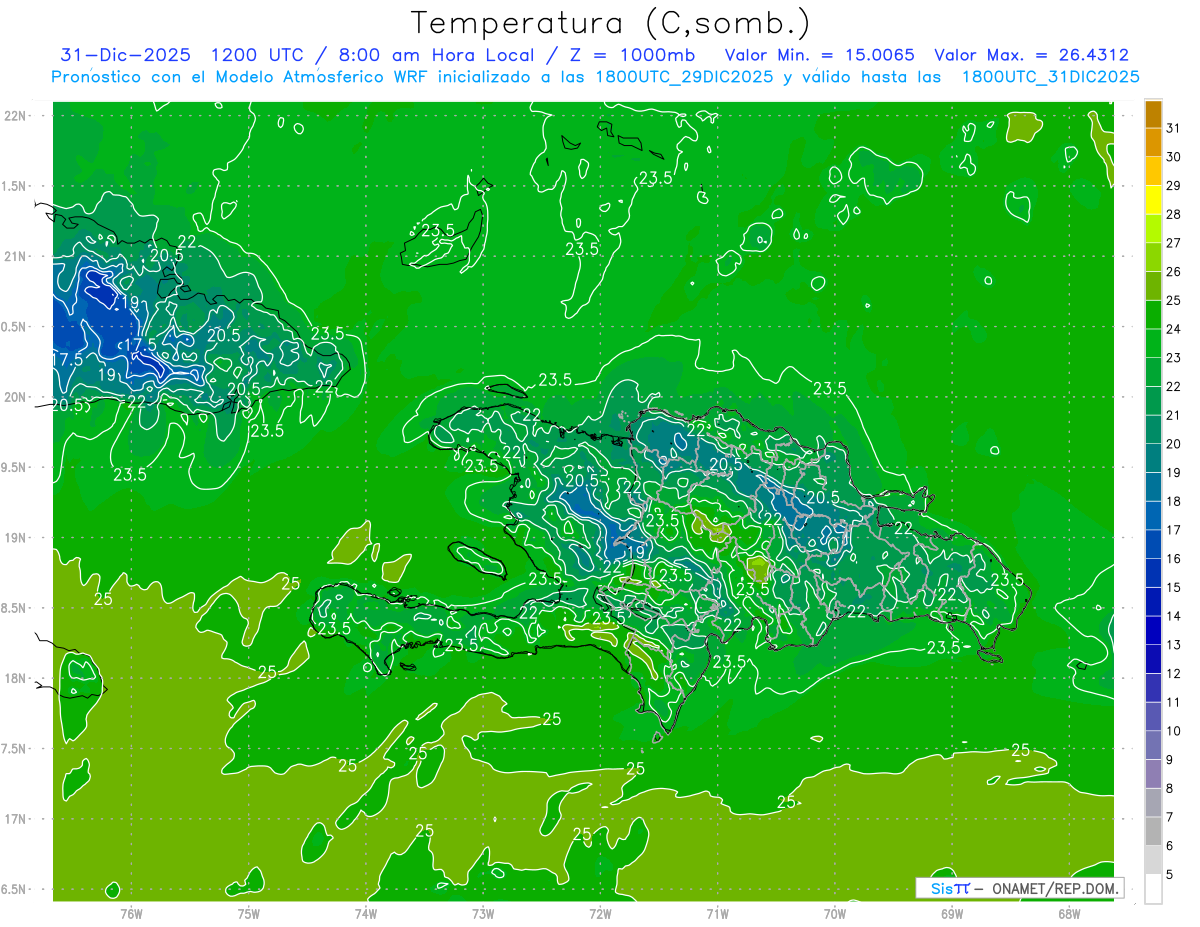
Task: Select the 'Z = 1000mb' level text
Action: coord(633,55)
